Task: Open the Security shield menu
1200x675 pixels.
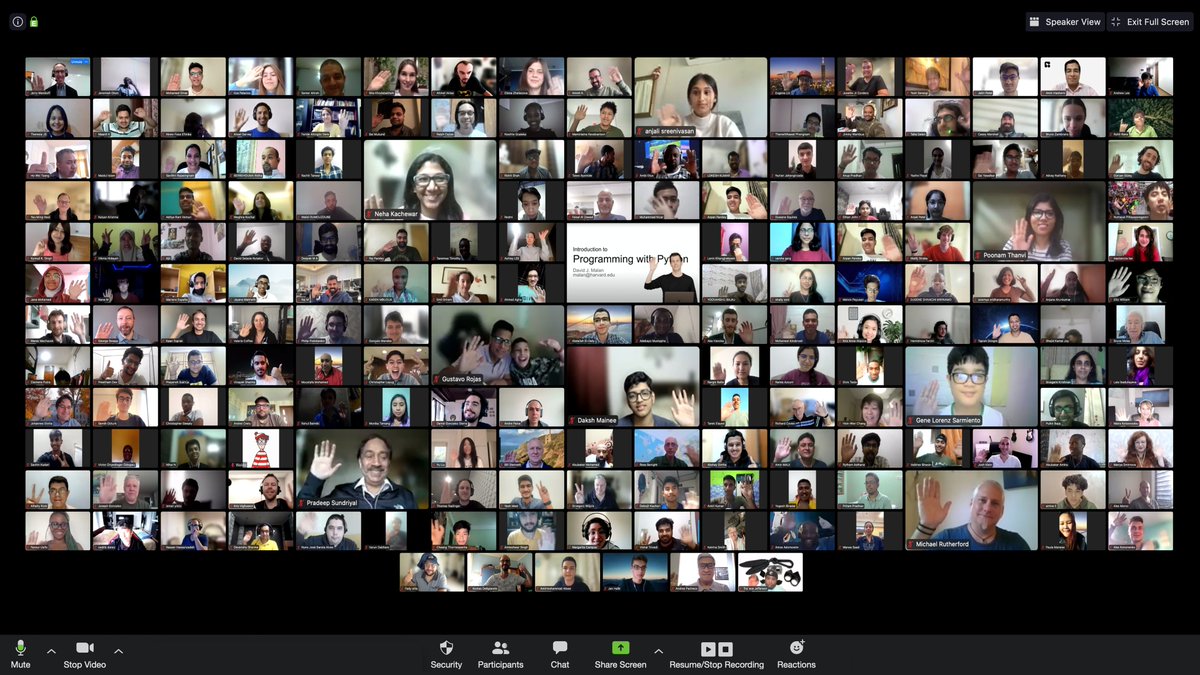Action: click(x=446, y=654)
